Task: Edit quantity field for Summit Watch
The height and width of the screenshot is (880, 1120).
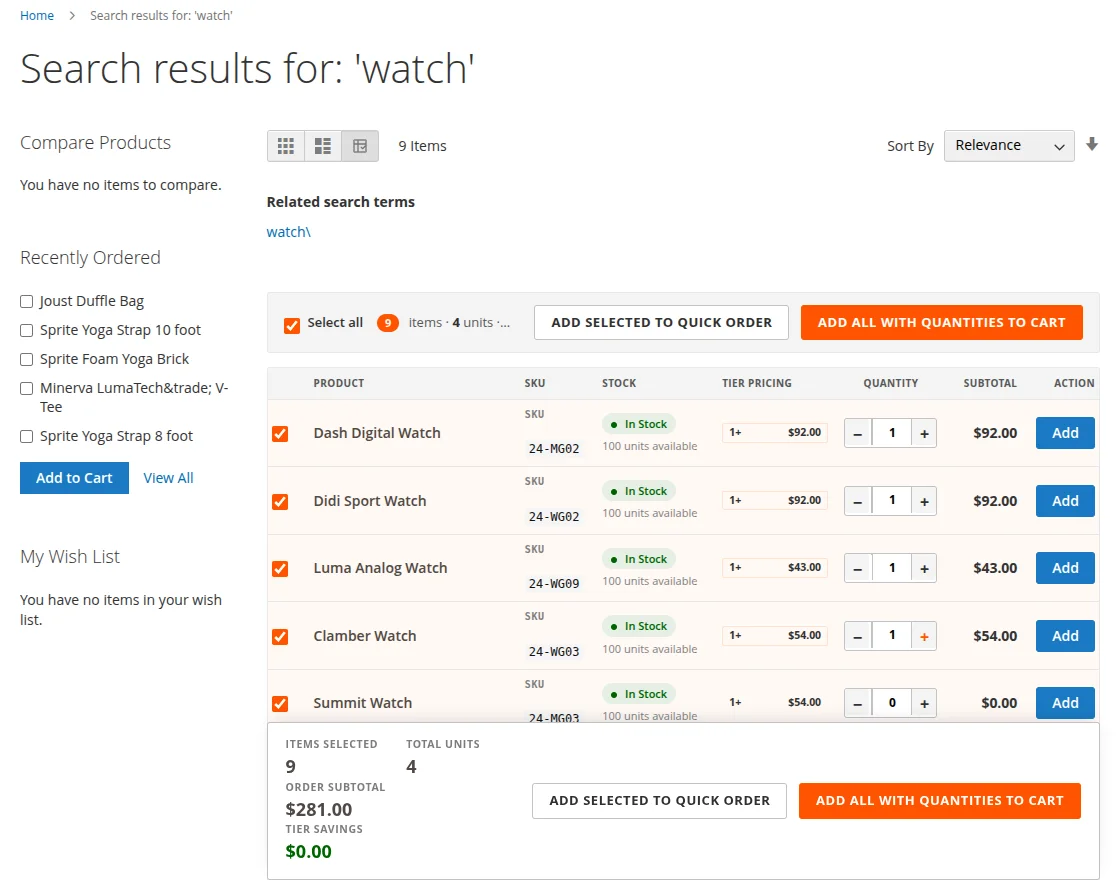Action: click(891, 703)
